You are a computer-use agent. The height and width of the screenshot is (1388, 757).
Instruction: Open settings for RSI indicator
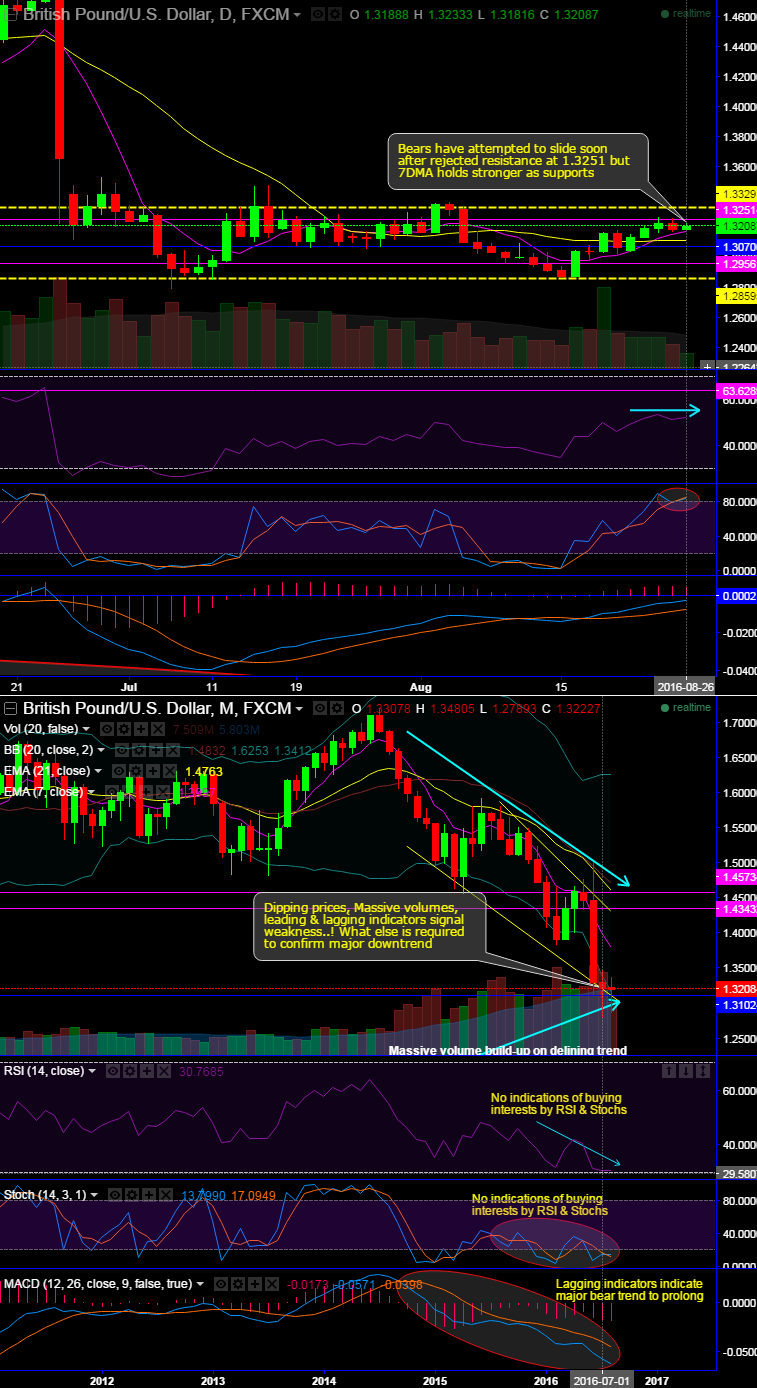[130, 1071]
